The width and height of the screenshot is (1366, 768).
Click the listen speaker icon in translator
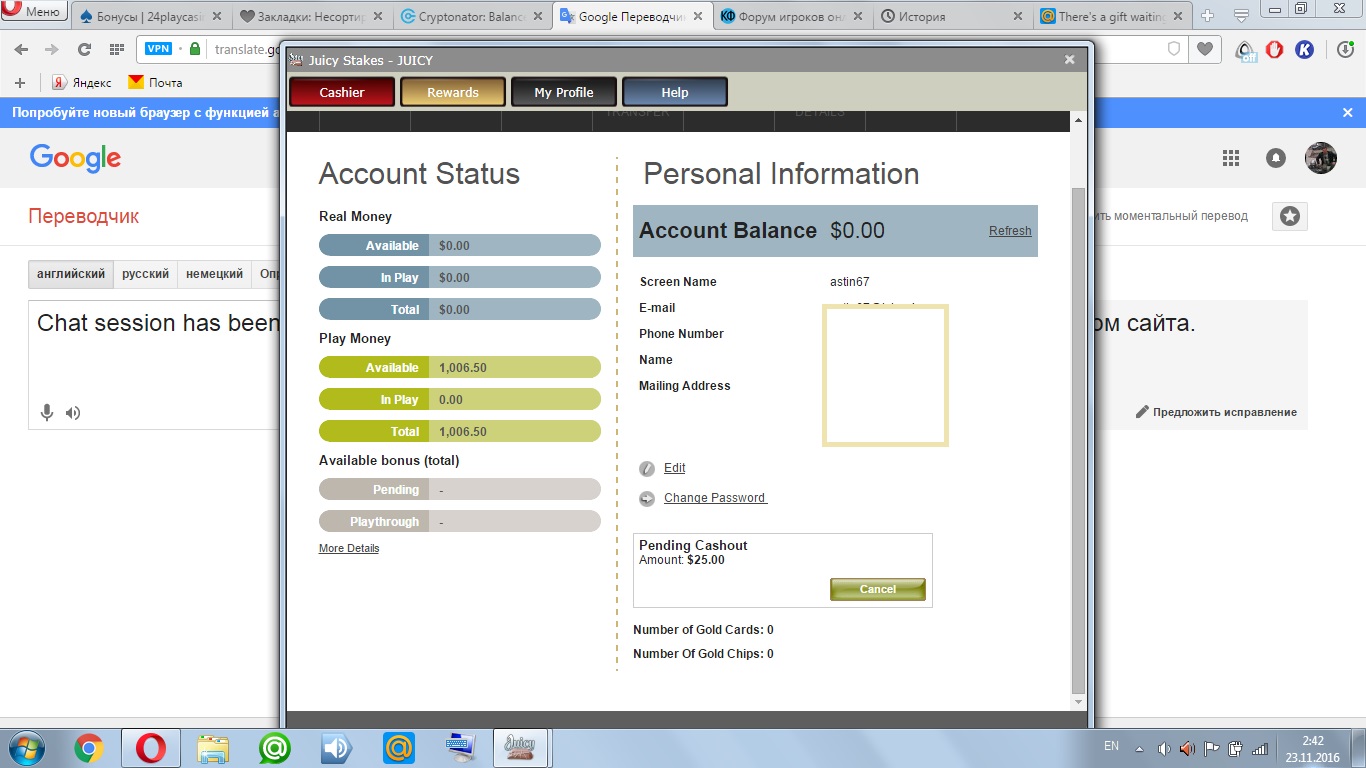pyautogui.click(x=73, y=413)
